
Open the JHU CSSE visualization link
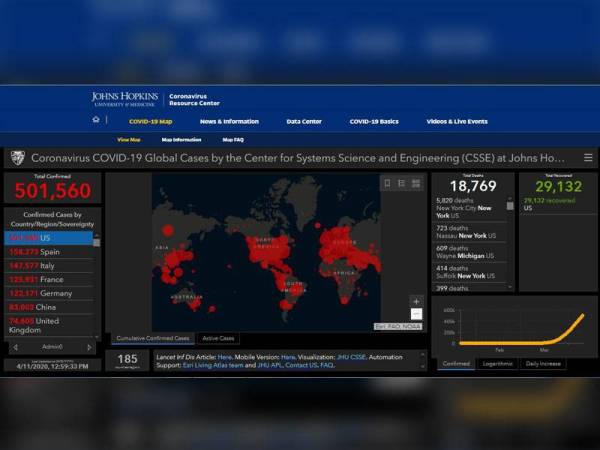coord(351,357)
